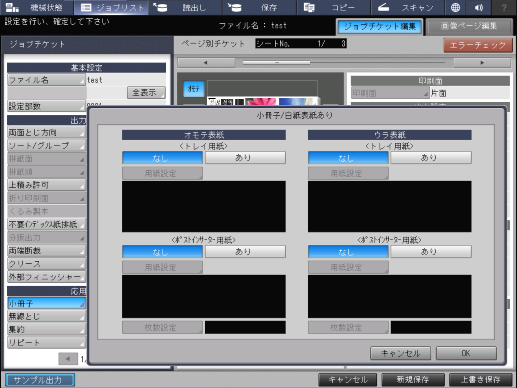This screenshot has width=517, height=388.
Task: Open the 両面とじ方向 setting
Action: [46, 132]
